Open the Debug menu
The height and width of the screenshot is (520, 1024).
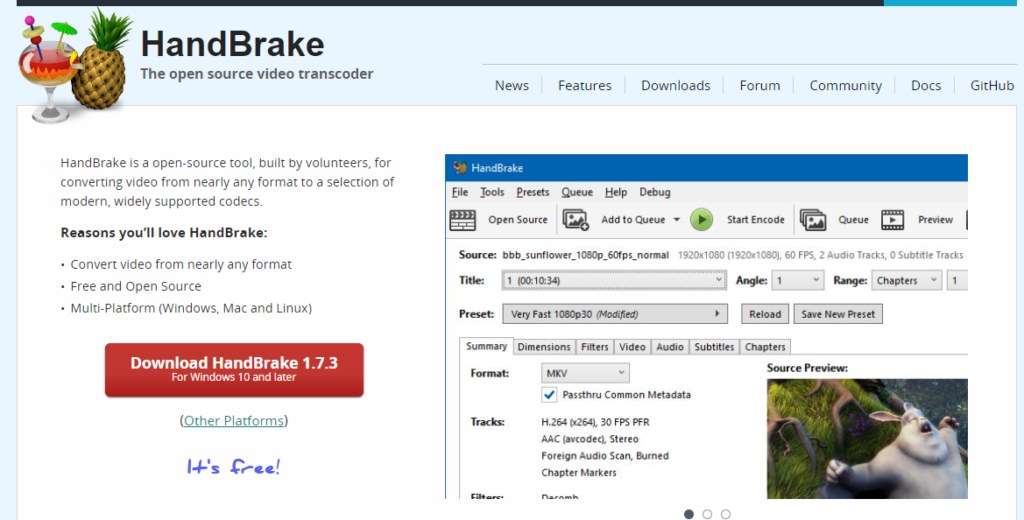pyautogui.click(x=654, y=192)
